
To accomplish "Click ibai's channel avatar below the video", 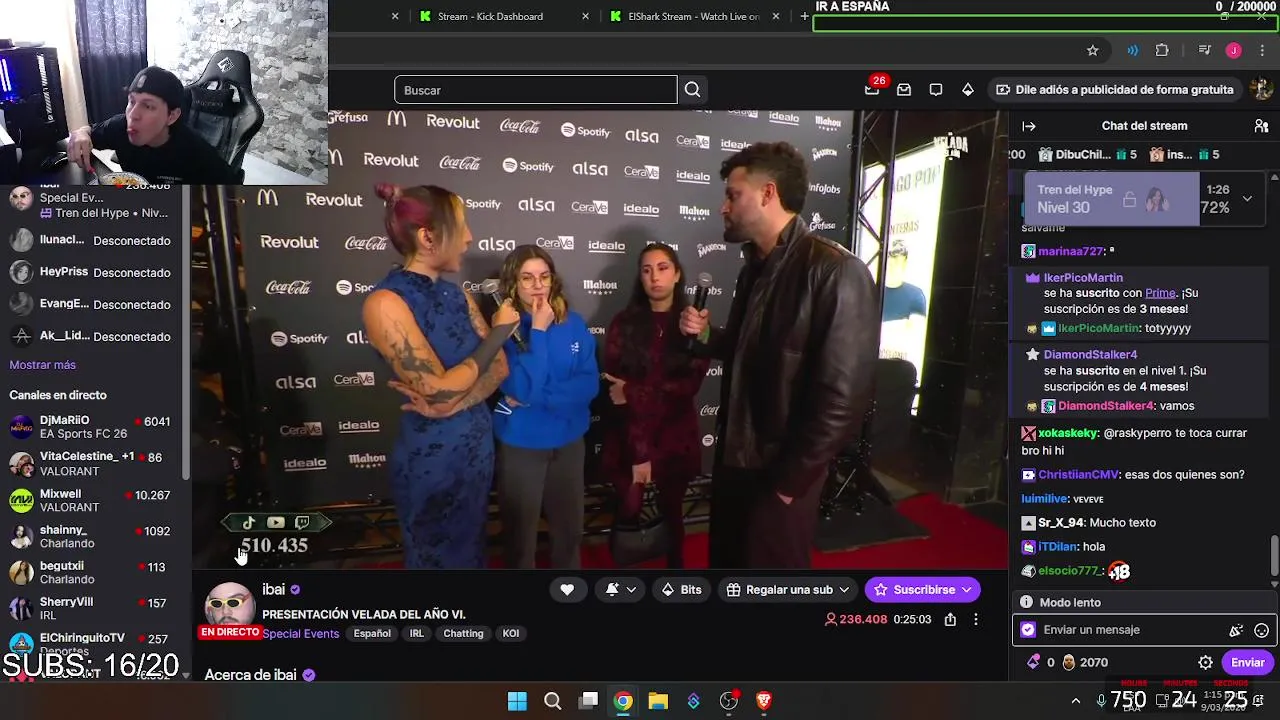I will pyautogui.click(x=230, y=608).
